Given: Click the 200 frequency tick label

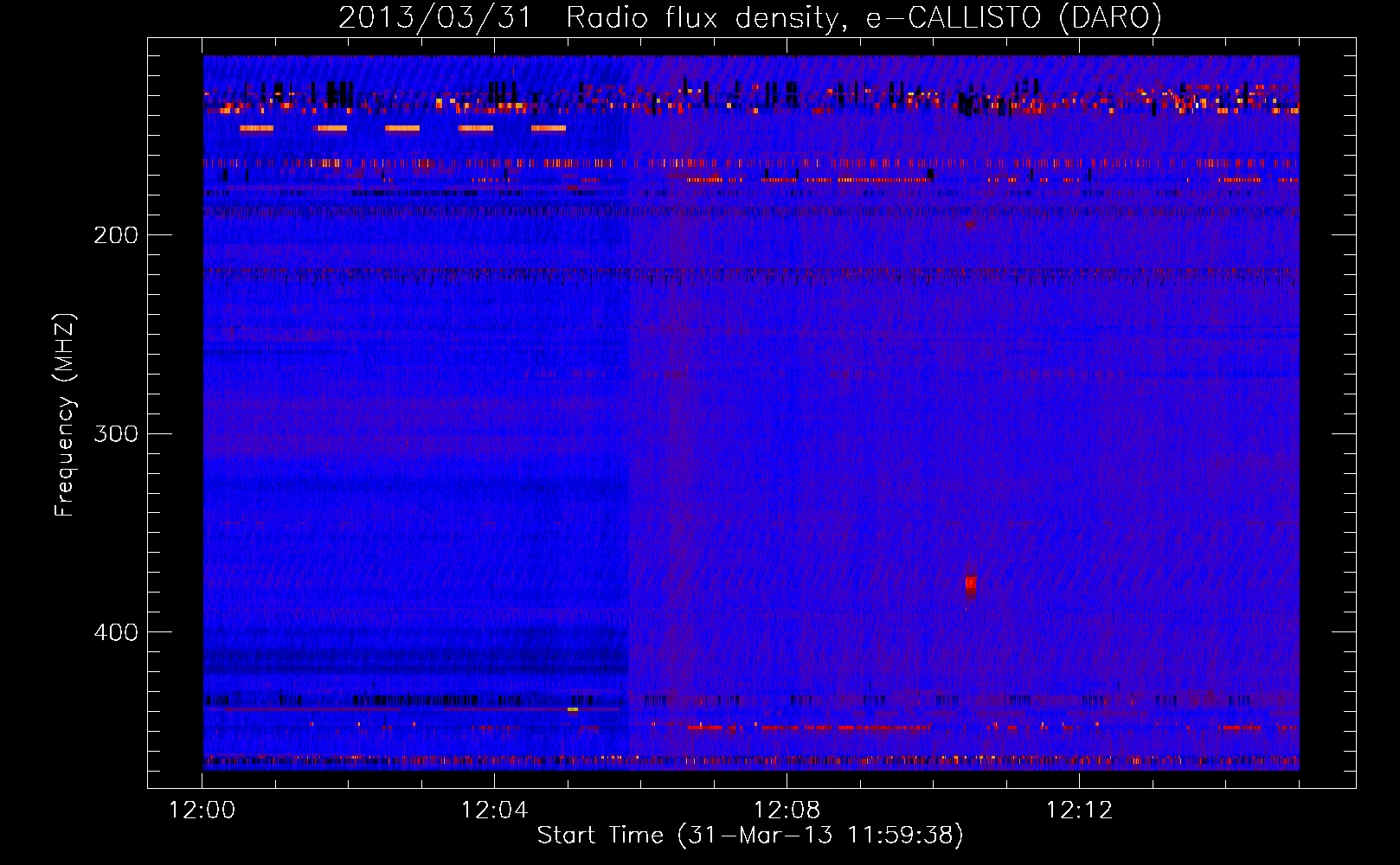Looking at the screenshot, I should click(x=116, y=234).
